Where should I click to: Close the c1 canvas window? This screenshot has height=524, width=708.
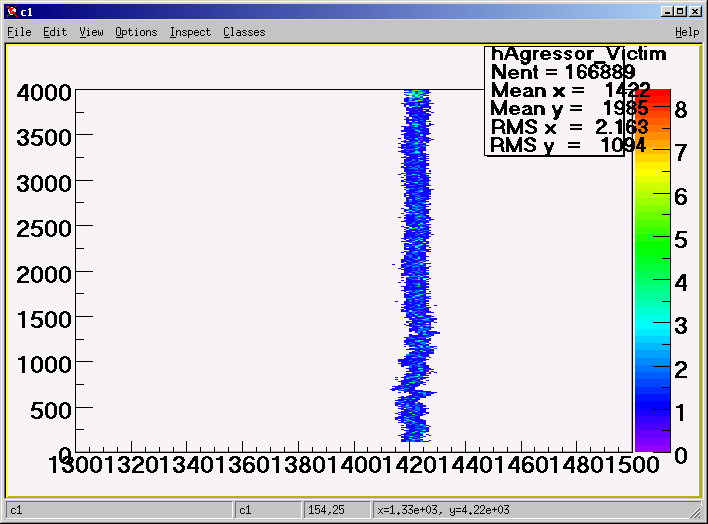point(695,12)
